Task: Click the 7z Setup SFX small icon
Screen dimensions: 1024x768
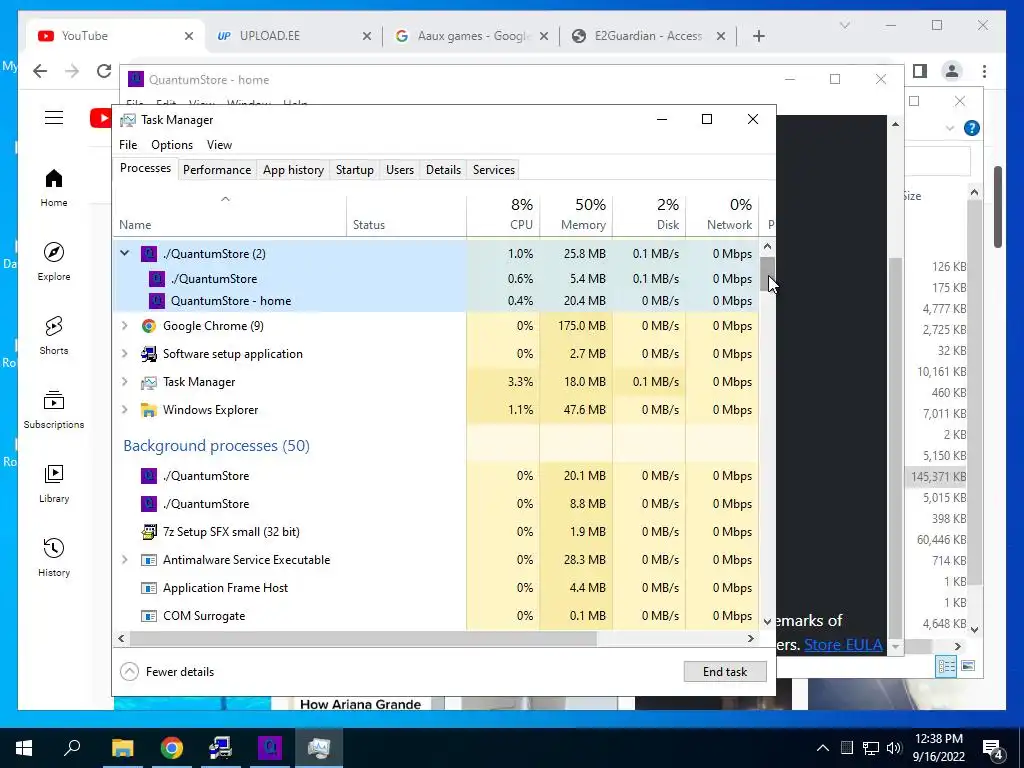Action: click(149, 532)
